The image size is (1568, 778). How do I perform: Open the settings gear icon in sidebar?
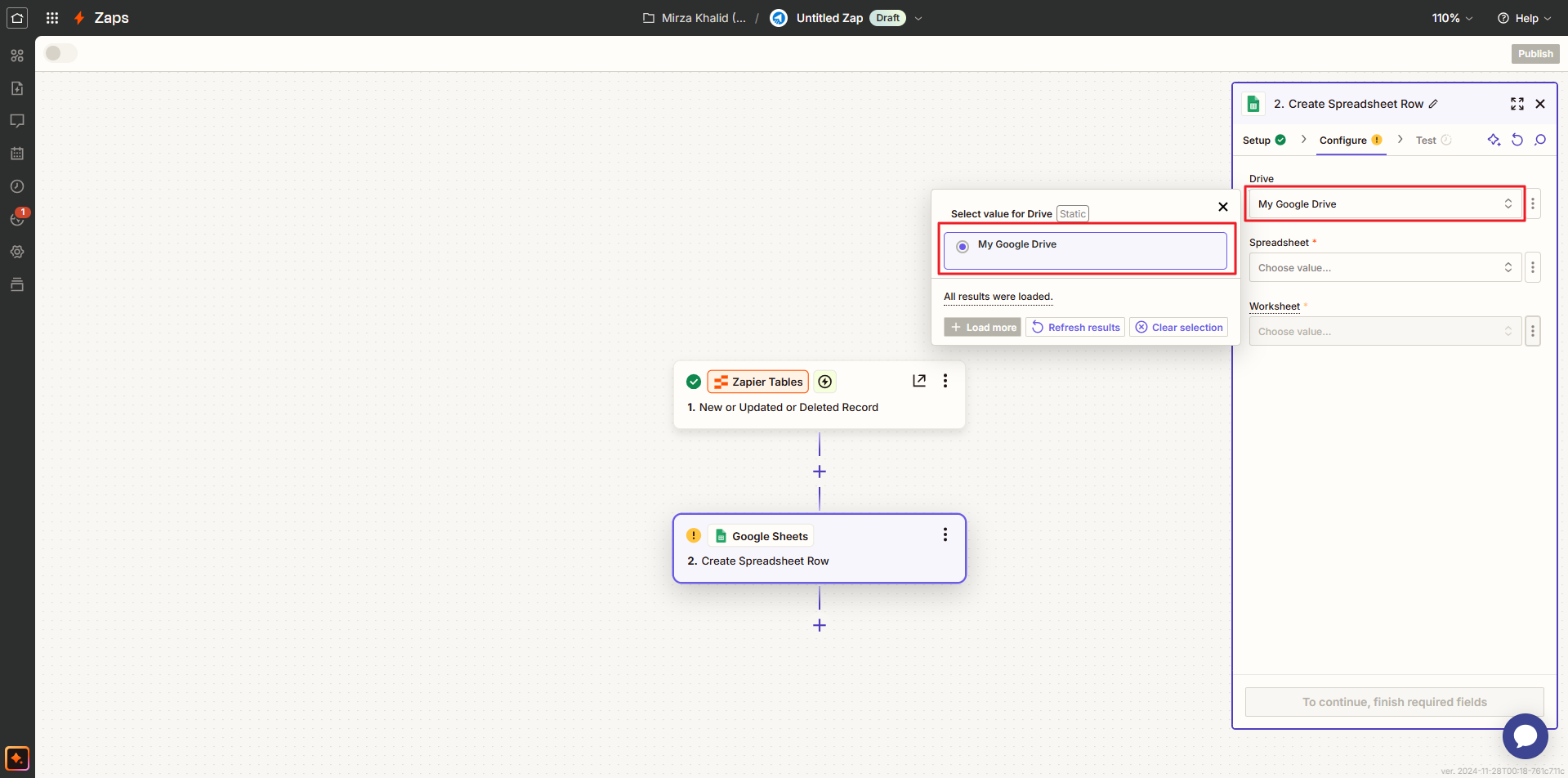[x=17, y=252]
